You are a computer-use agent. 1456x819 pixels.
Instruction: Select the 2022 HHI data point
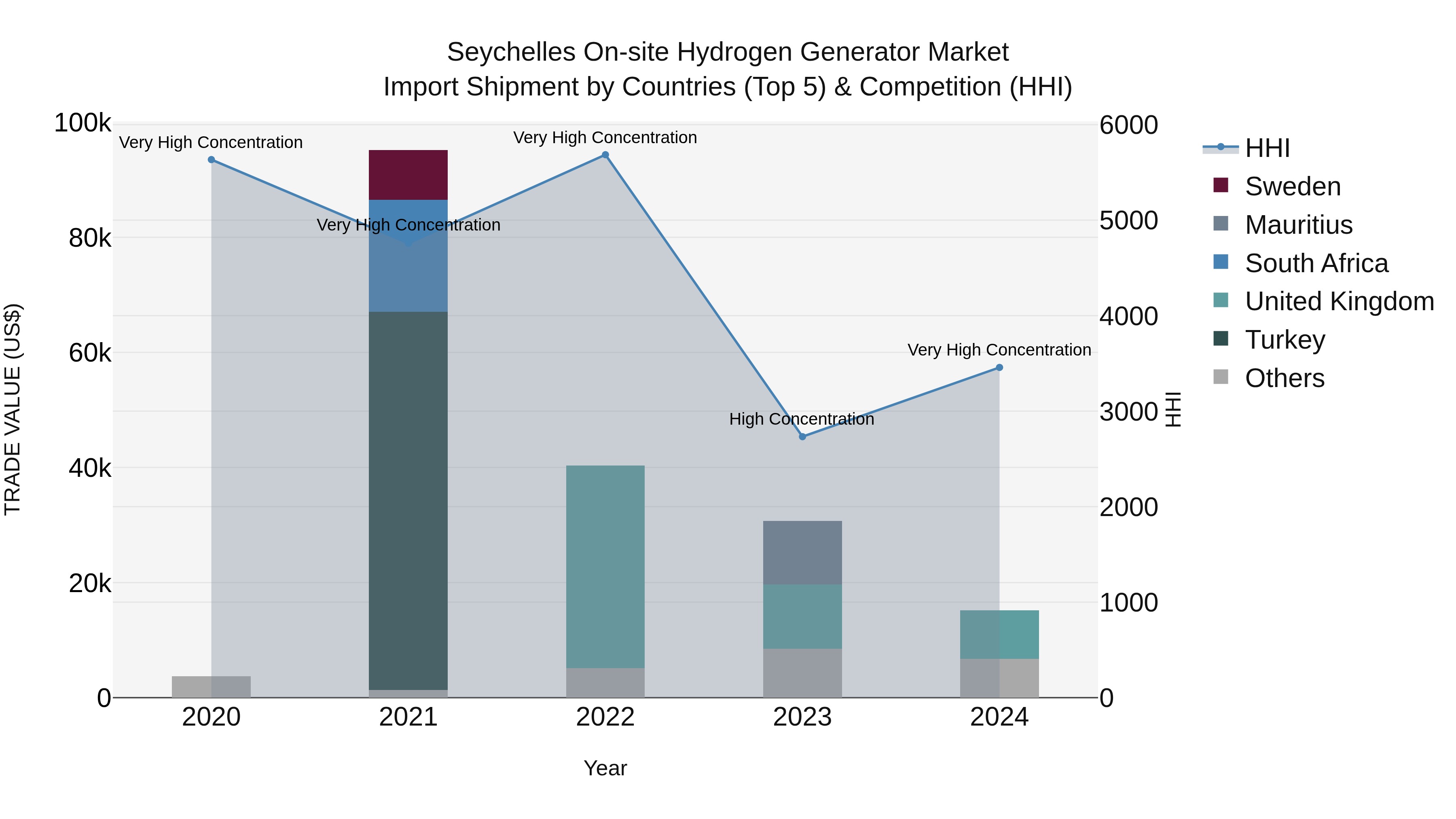(x=605, y=155)
